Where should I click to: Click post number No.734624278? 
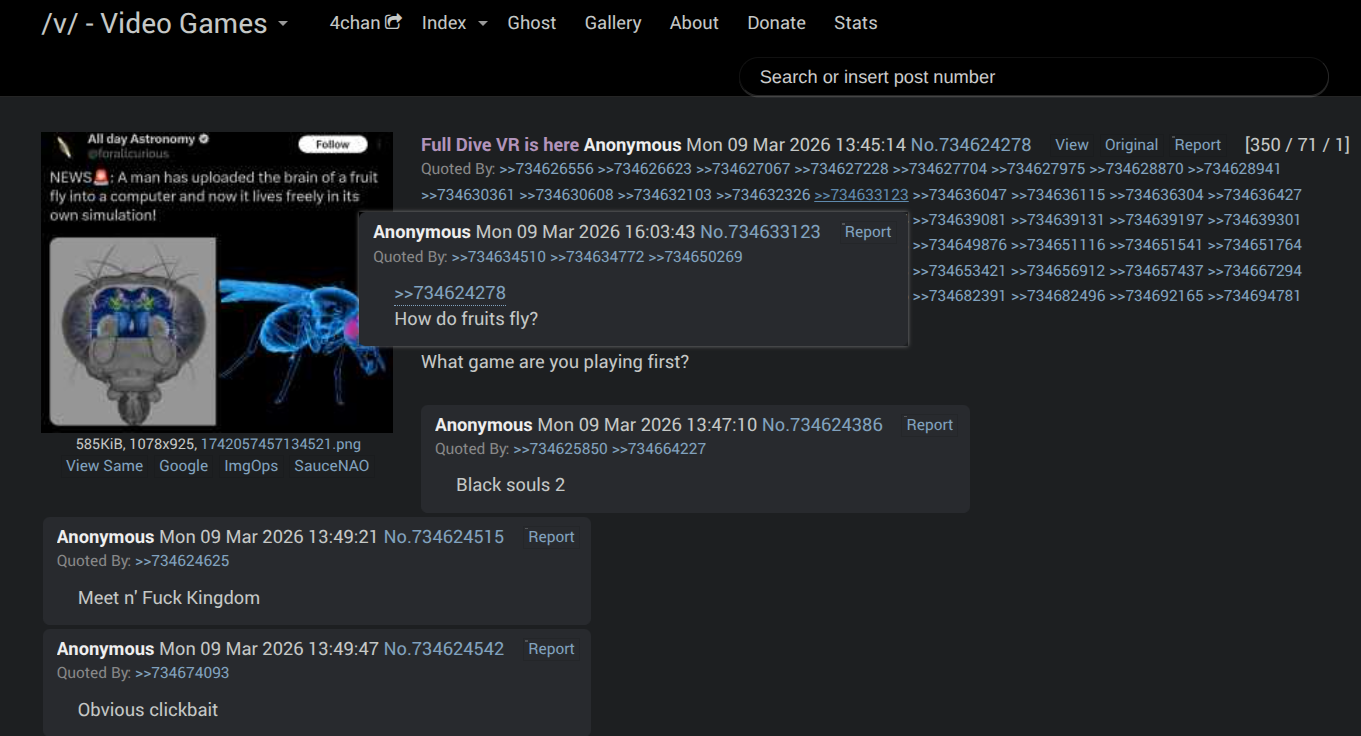point(971,145)
